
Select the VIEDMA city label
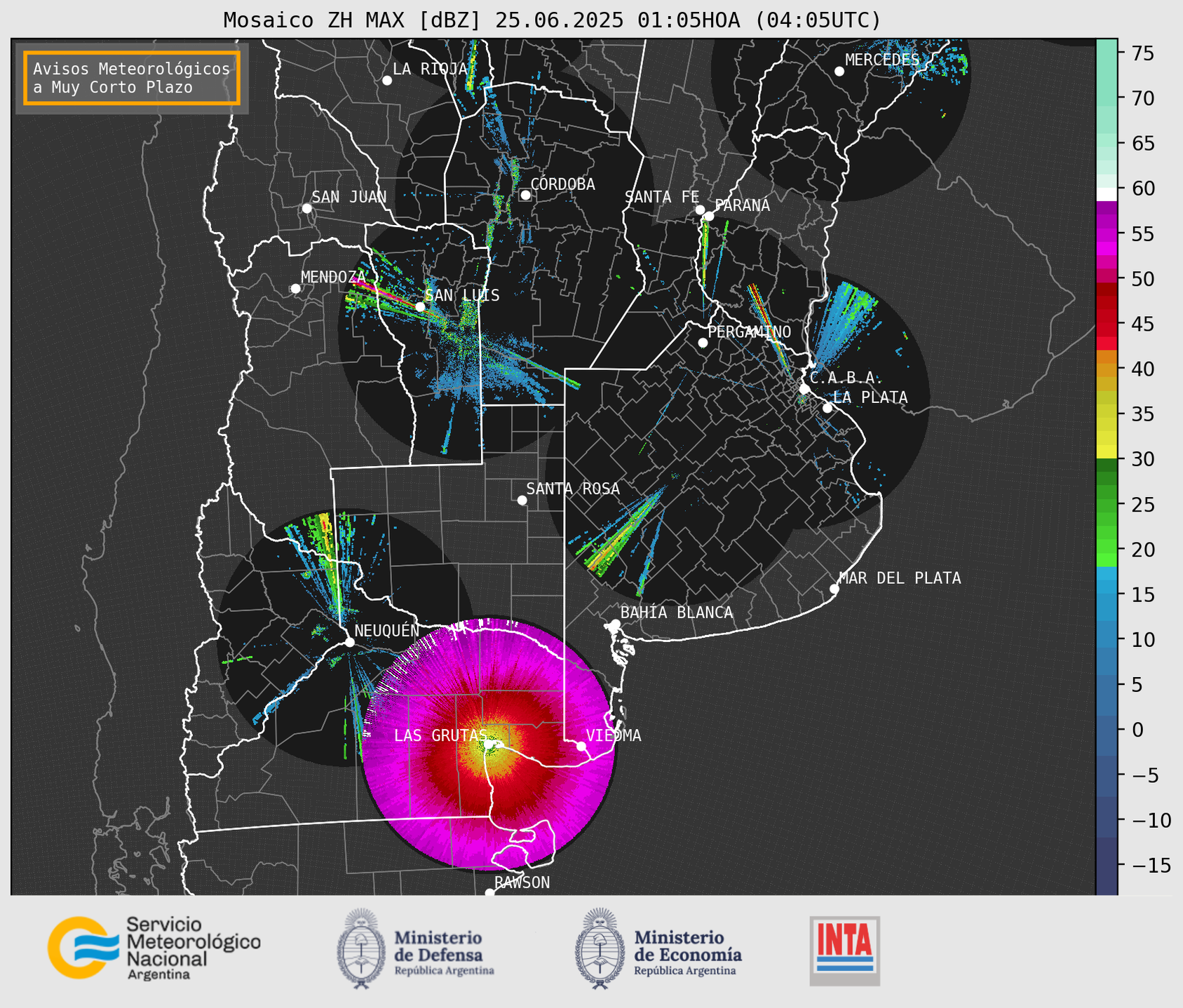[x=614, y=735]
